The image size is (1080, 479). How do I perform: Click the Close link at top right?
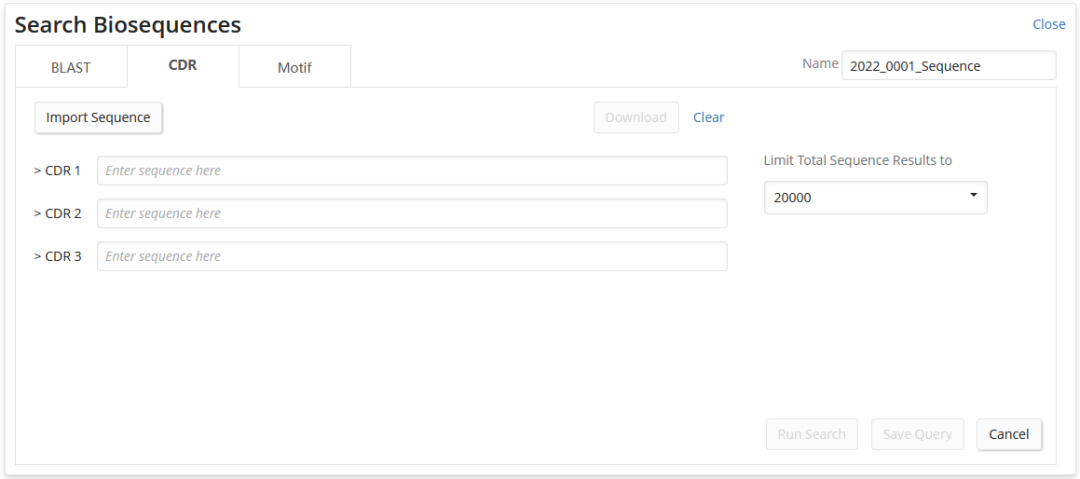click(1049, 24)
